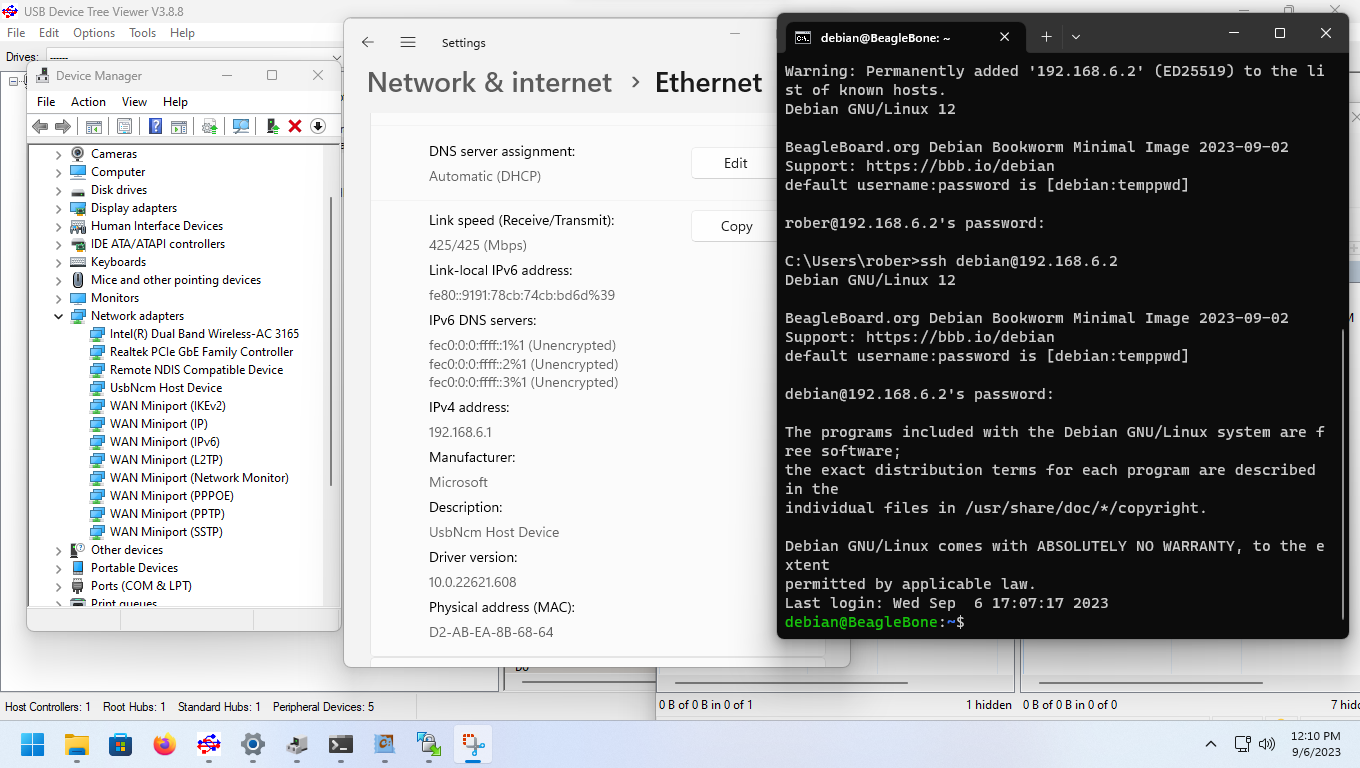Image resolution: width=1360 pixels, height=768 pixels.
Task: Click the Settings gear taskbar icon
Action: (x=253, y=744)
